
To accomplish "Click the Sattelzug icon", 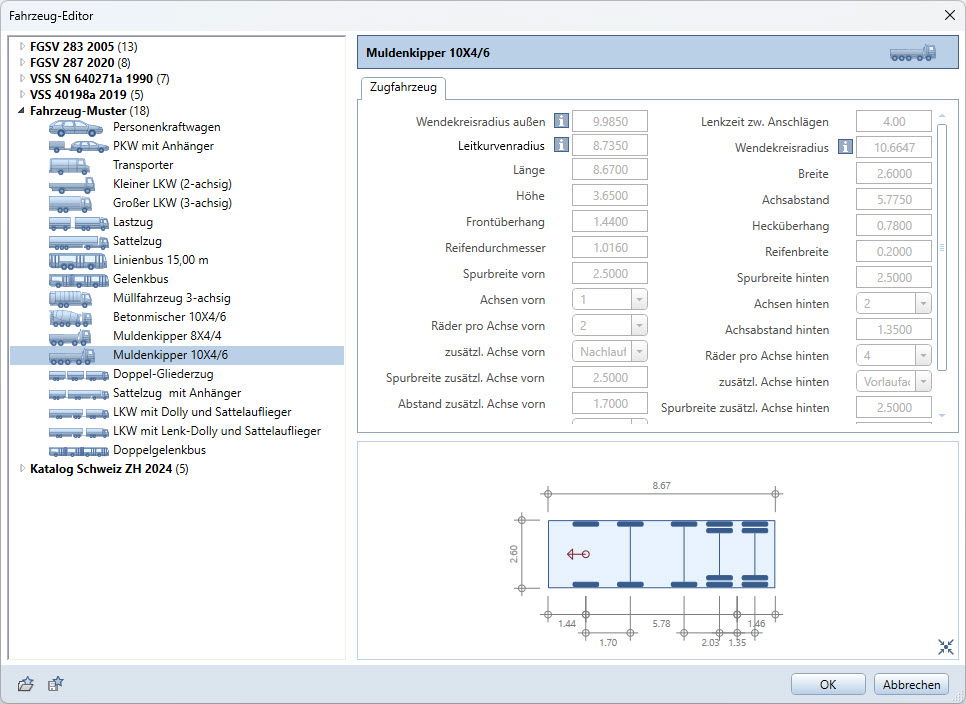I will pos(78,242).
